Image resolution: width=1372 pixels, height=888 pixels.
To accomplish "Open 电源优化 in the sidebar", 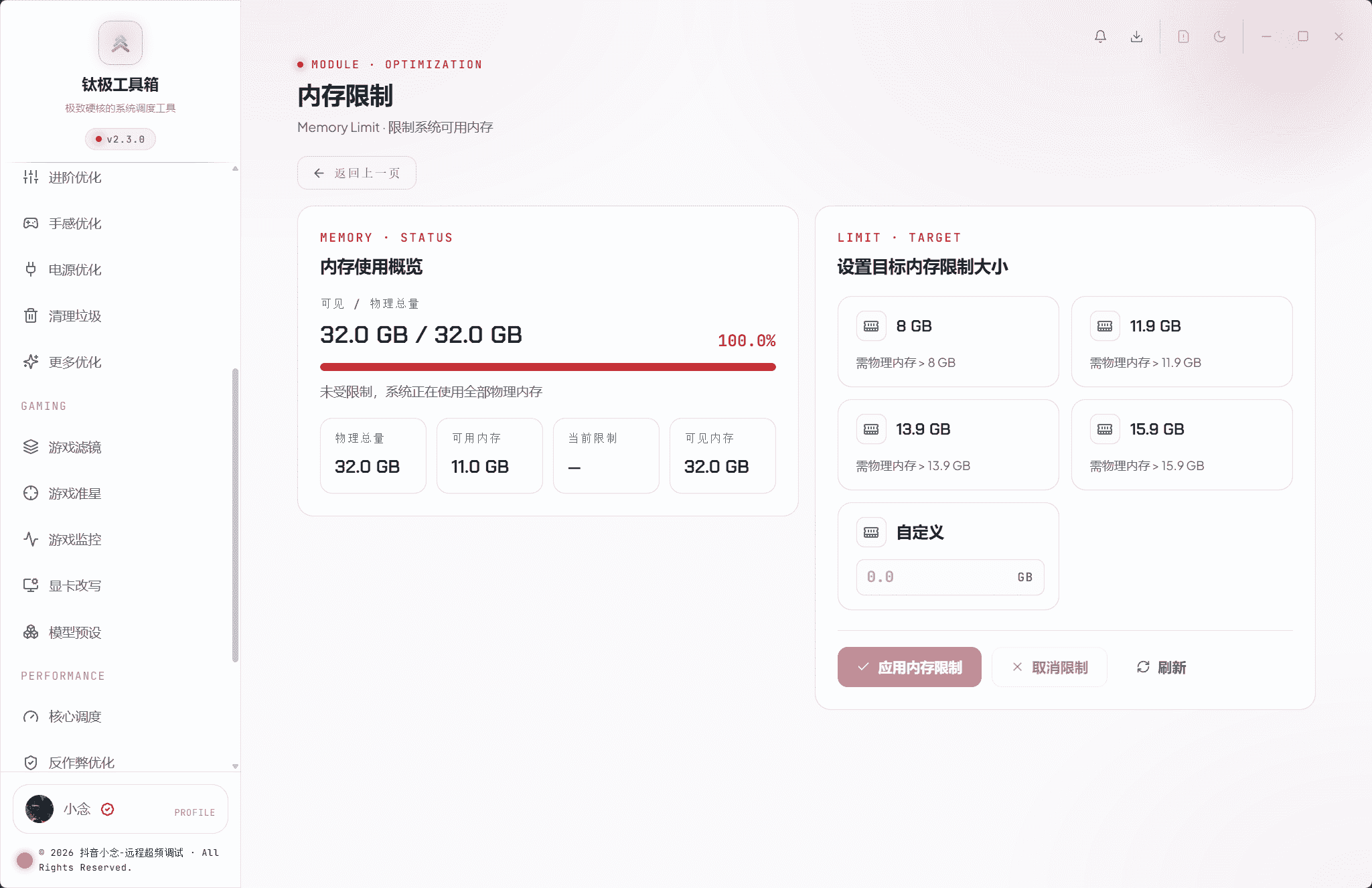I will (x=121, y=270).
